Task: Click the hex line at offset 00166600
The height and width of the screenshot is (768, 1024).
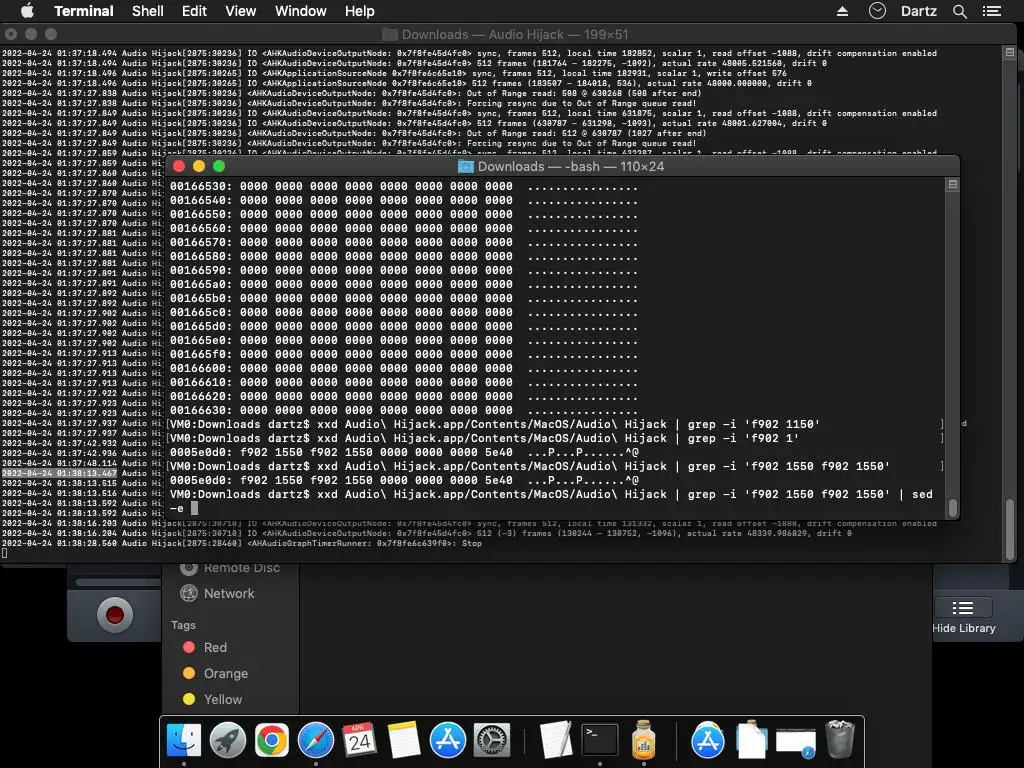Action: coord(404,368)
